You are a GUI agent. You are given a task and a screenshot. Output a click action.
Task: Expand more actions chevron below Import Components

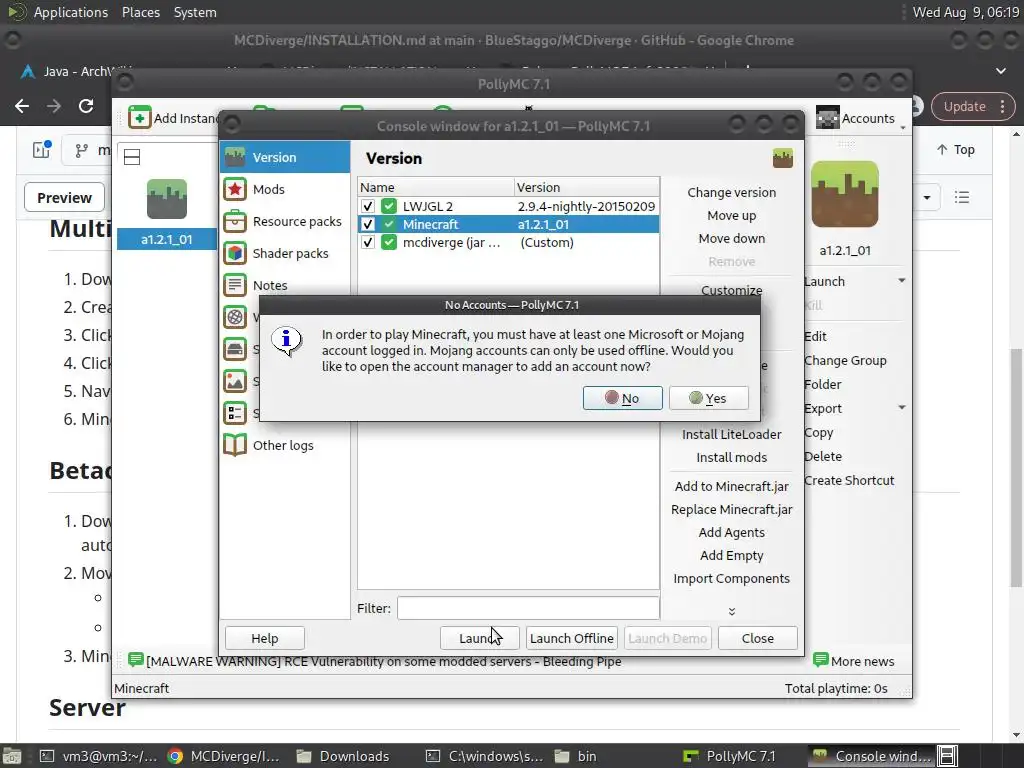(731, 611)
